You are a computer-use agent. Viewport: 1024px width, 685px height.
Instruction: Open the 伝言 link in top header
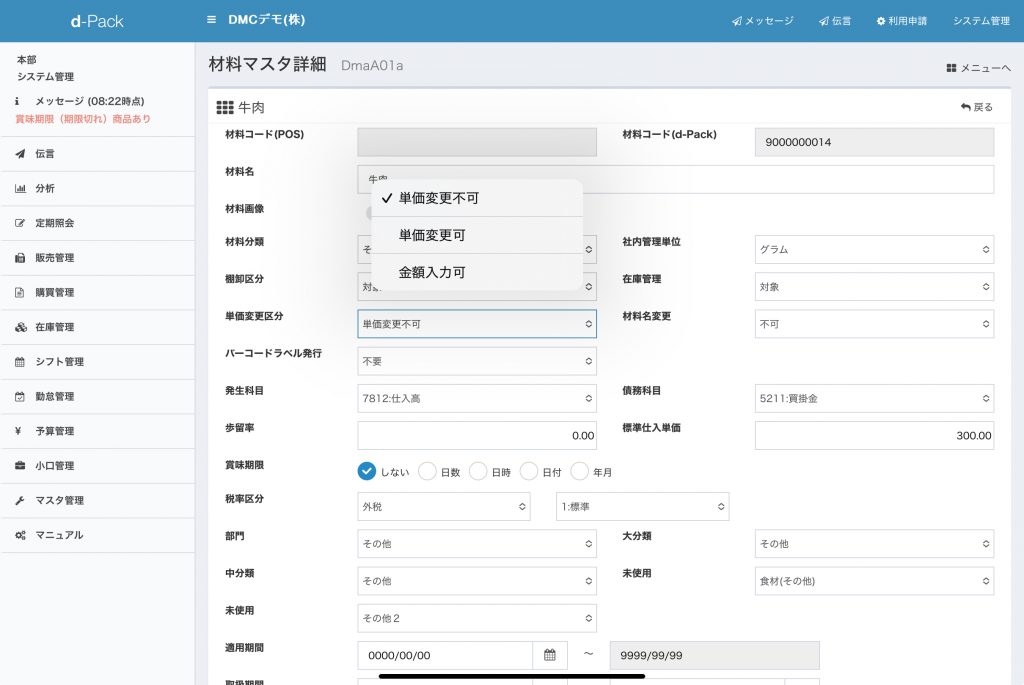(835, 21)
